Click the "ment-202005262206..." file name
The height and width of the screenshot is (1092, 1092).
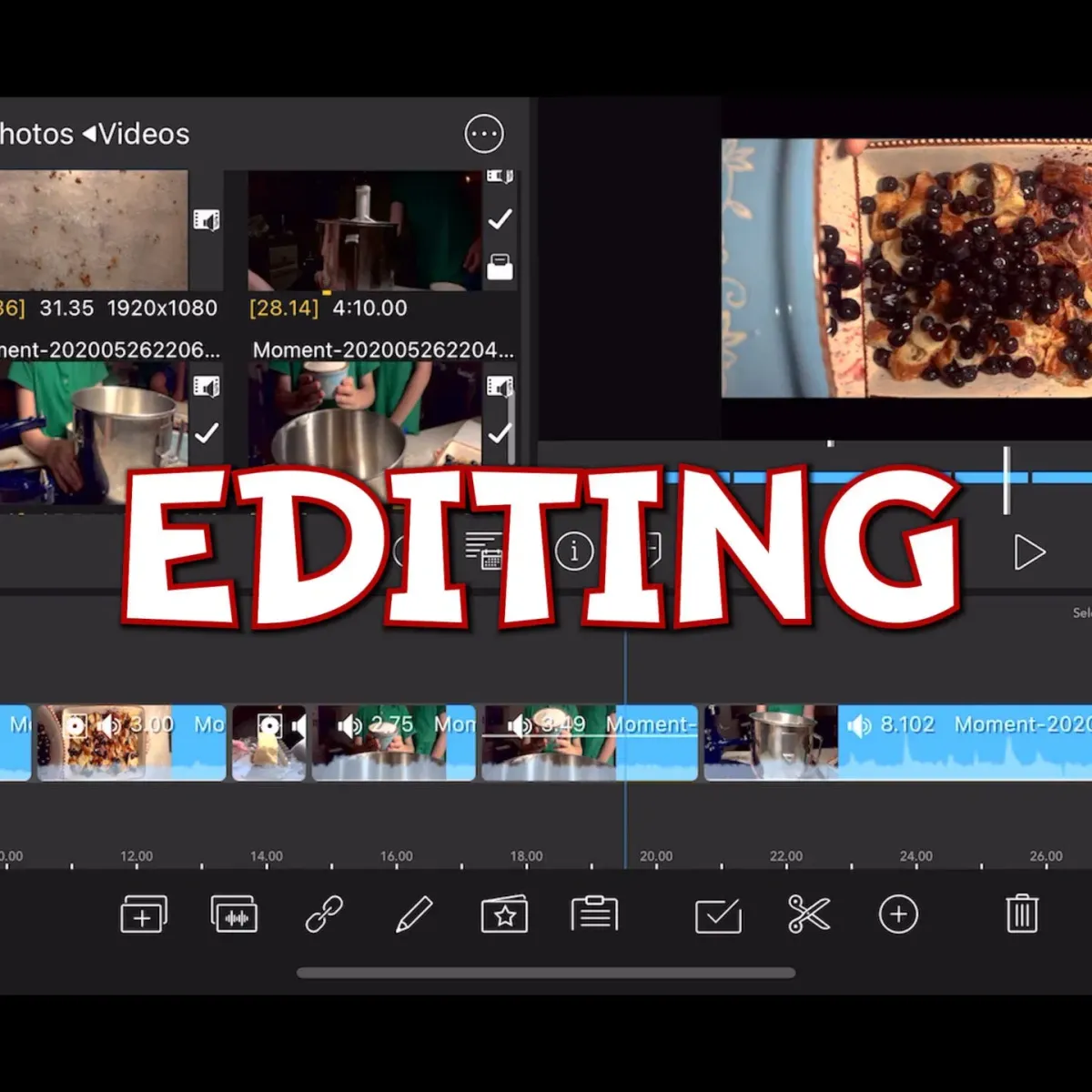[110, 350]
